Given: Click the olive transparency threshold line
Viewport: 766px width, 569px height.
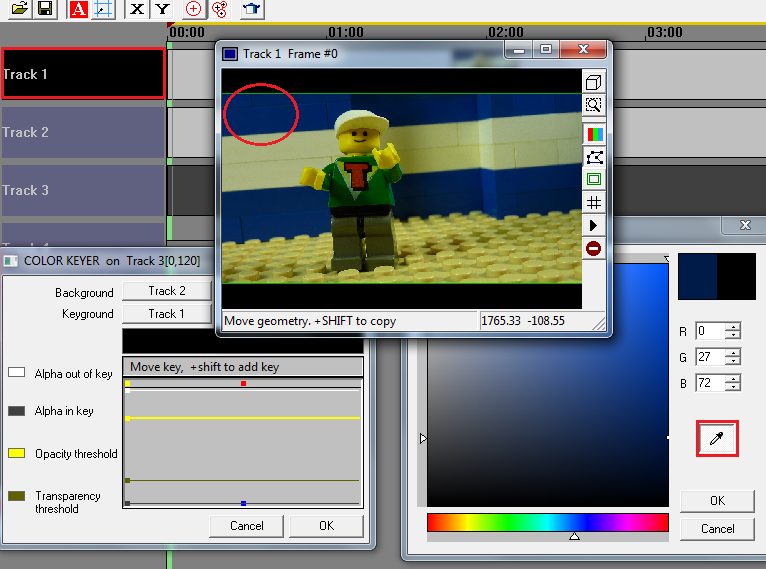Looking at the screenshot, I should pos(243,481).
